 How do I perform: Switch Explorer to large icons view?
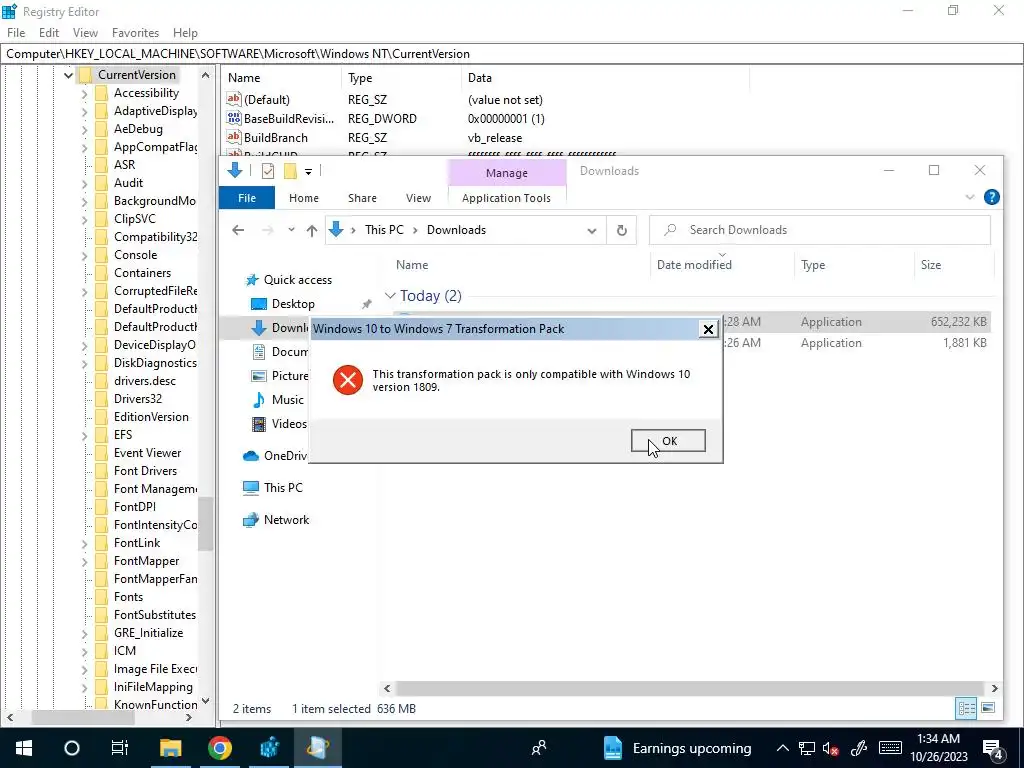(x=988, y=708)
